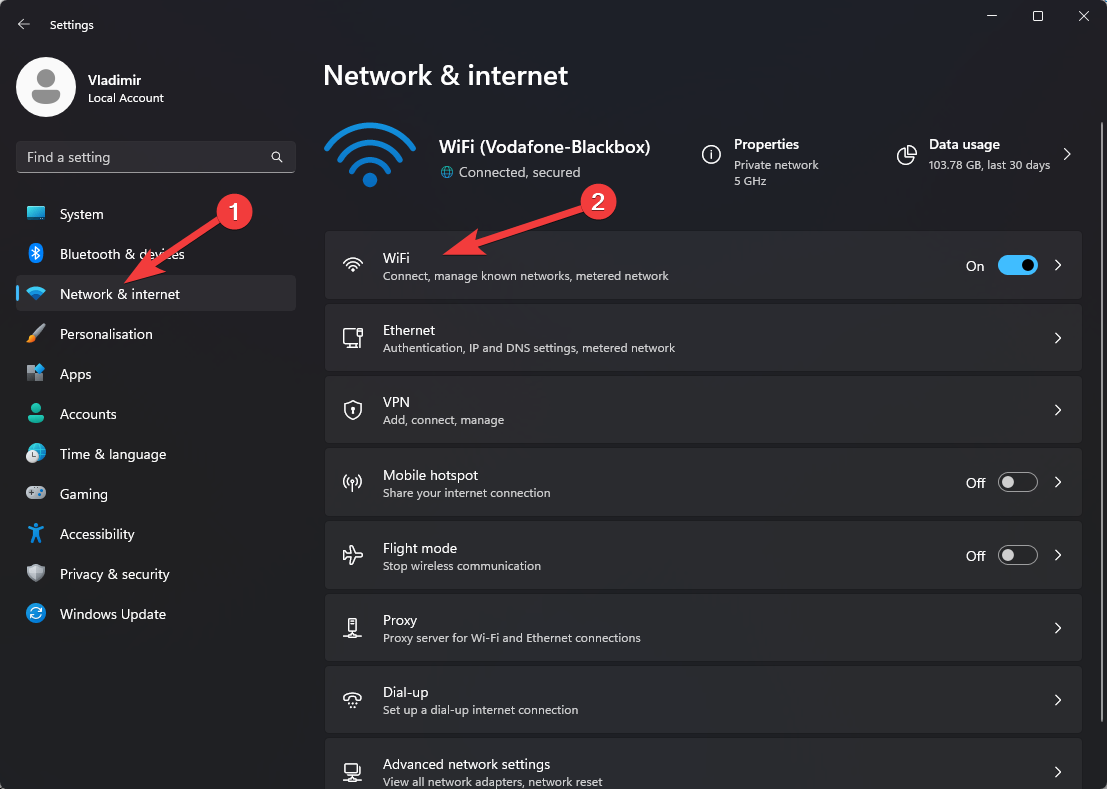Expand the VPN row chevron

pyautogui.click(x=1058, y=411)
